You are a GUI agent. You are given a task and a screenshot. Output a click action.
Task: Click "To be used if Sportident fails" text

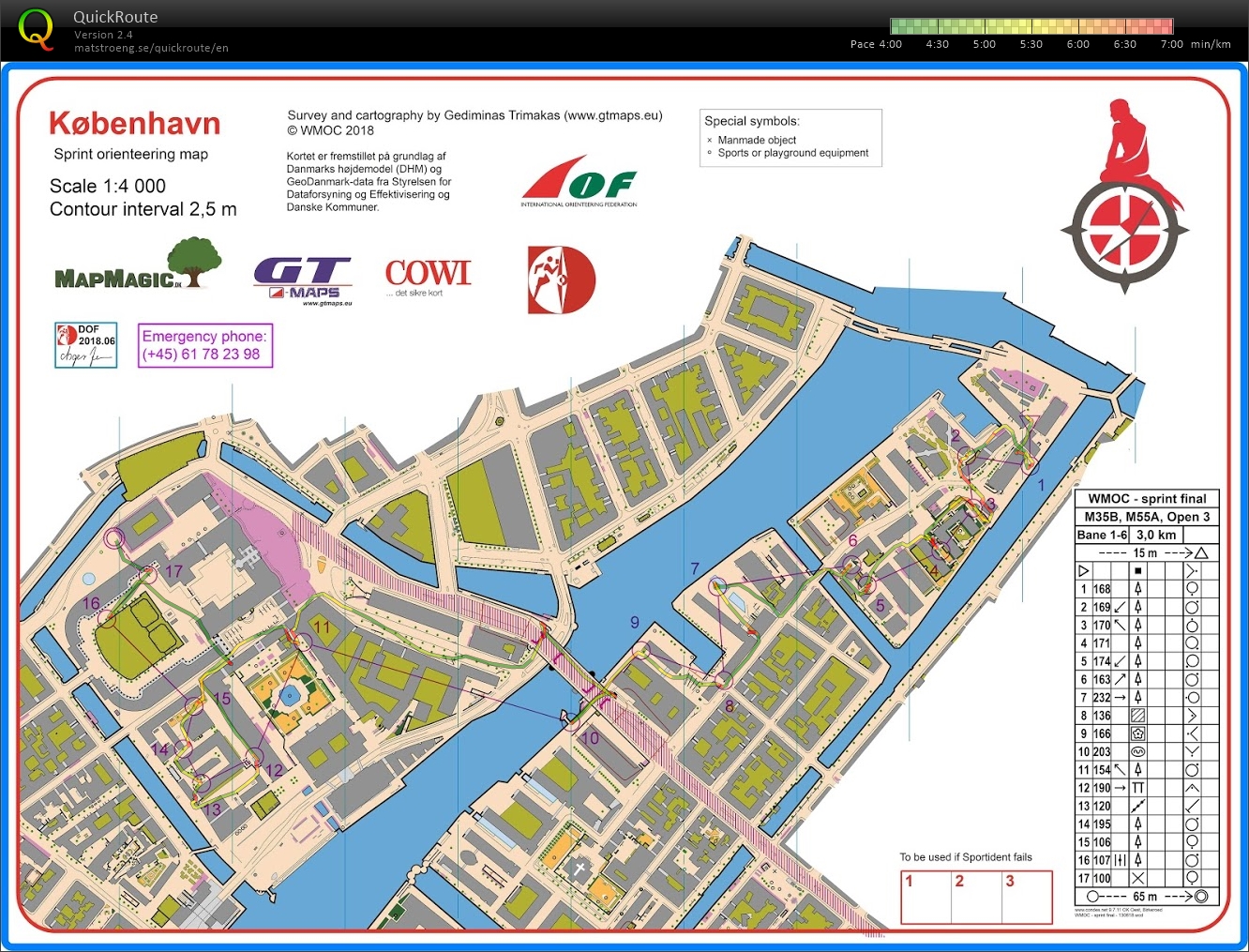click(966, 857)
